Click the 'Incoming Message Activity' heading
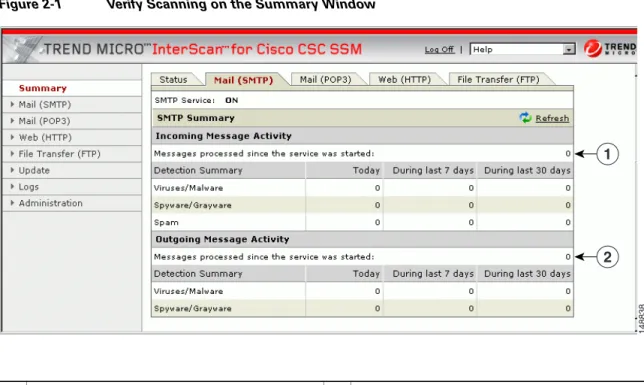 point(223,136)
